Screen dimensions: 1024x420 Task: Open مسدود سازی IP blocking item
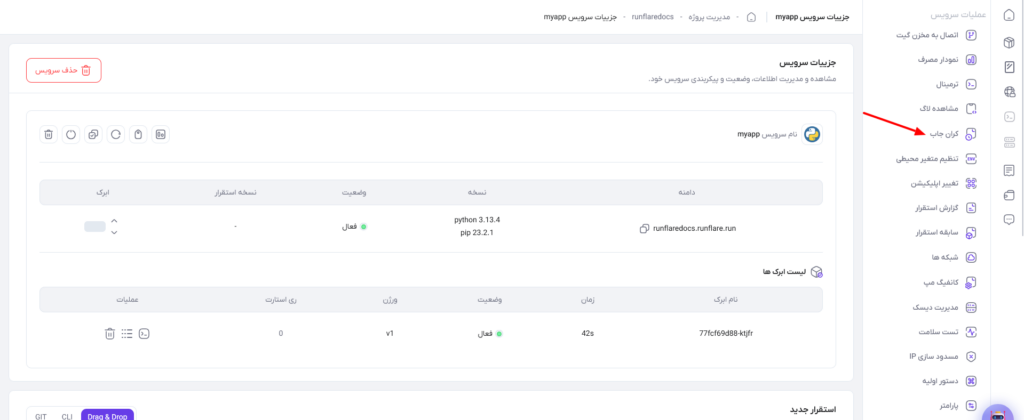(943, 357)
